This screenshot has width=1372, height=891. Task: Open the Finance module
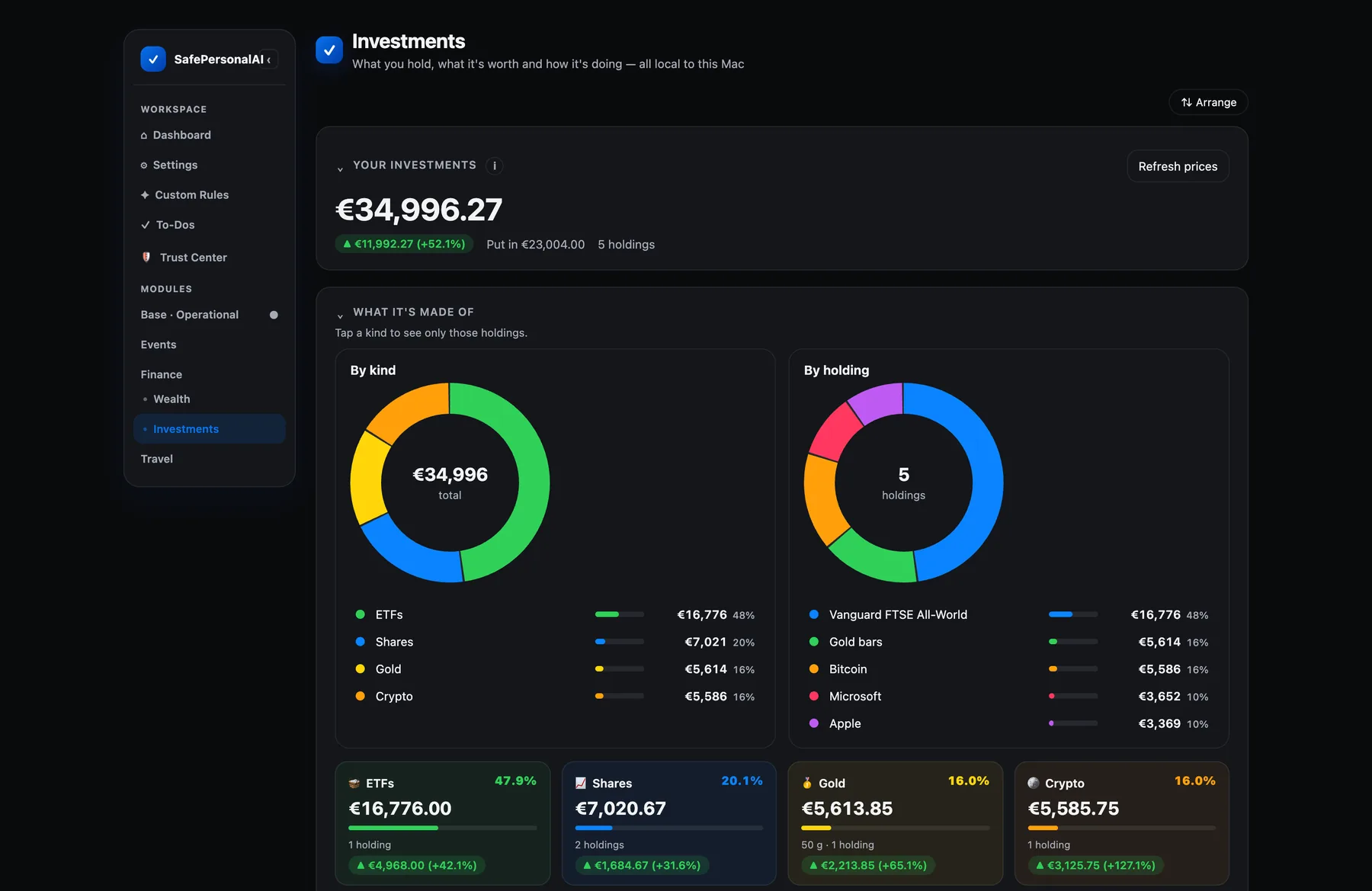pos(210,374)
